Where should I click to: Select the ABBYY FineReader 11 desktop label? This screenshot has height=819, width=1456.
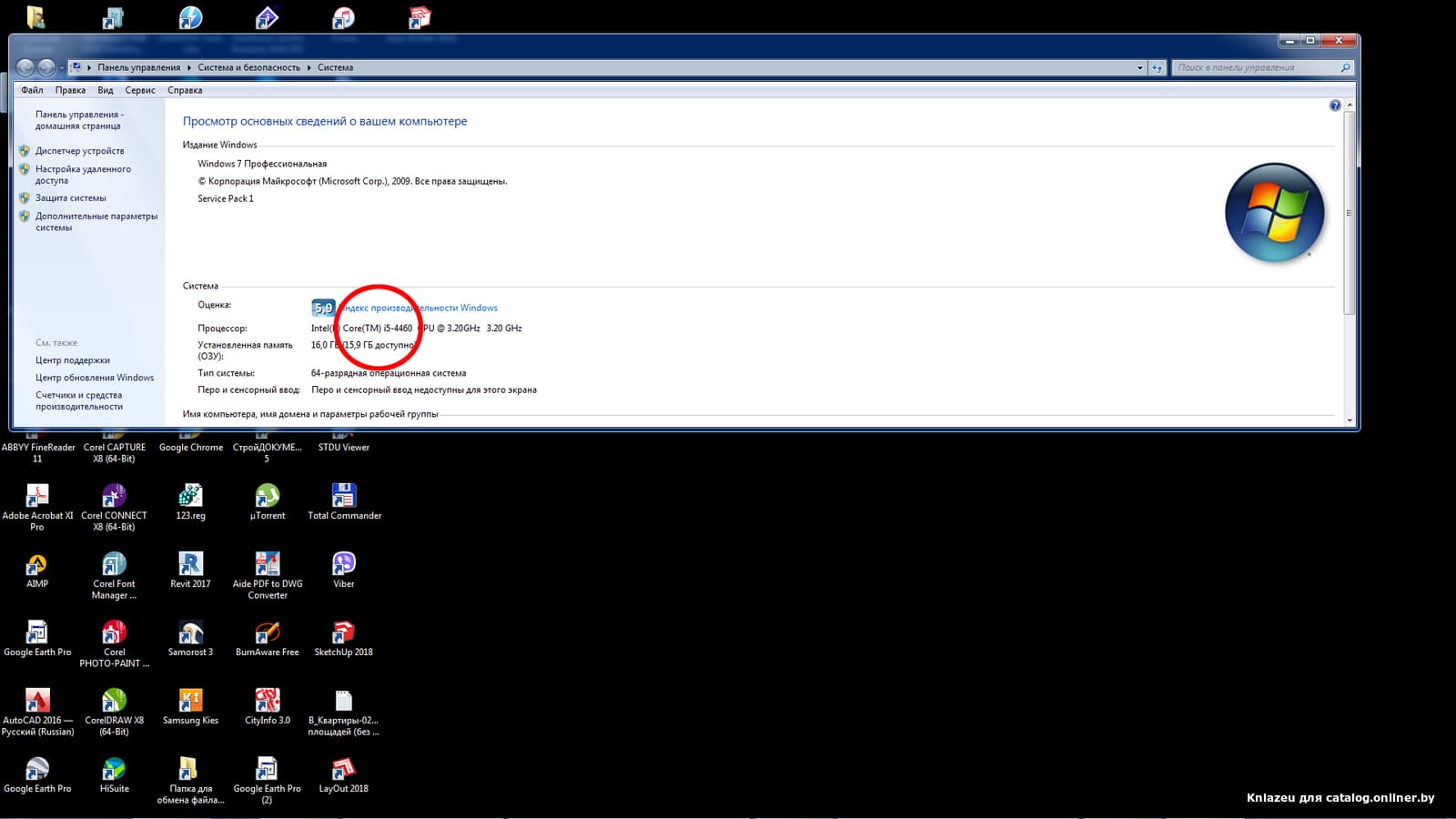tap(38, 452)
